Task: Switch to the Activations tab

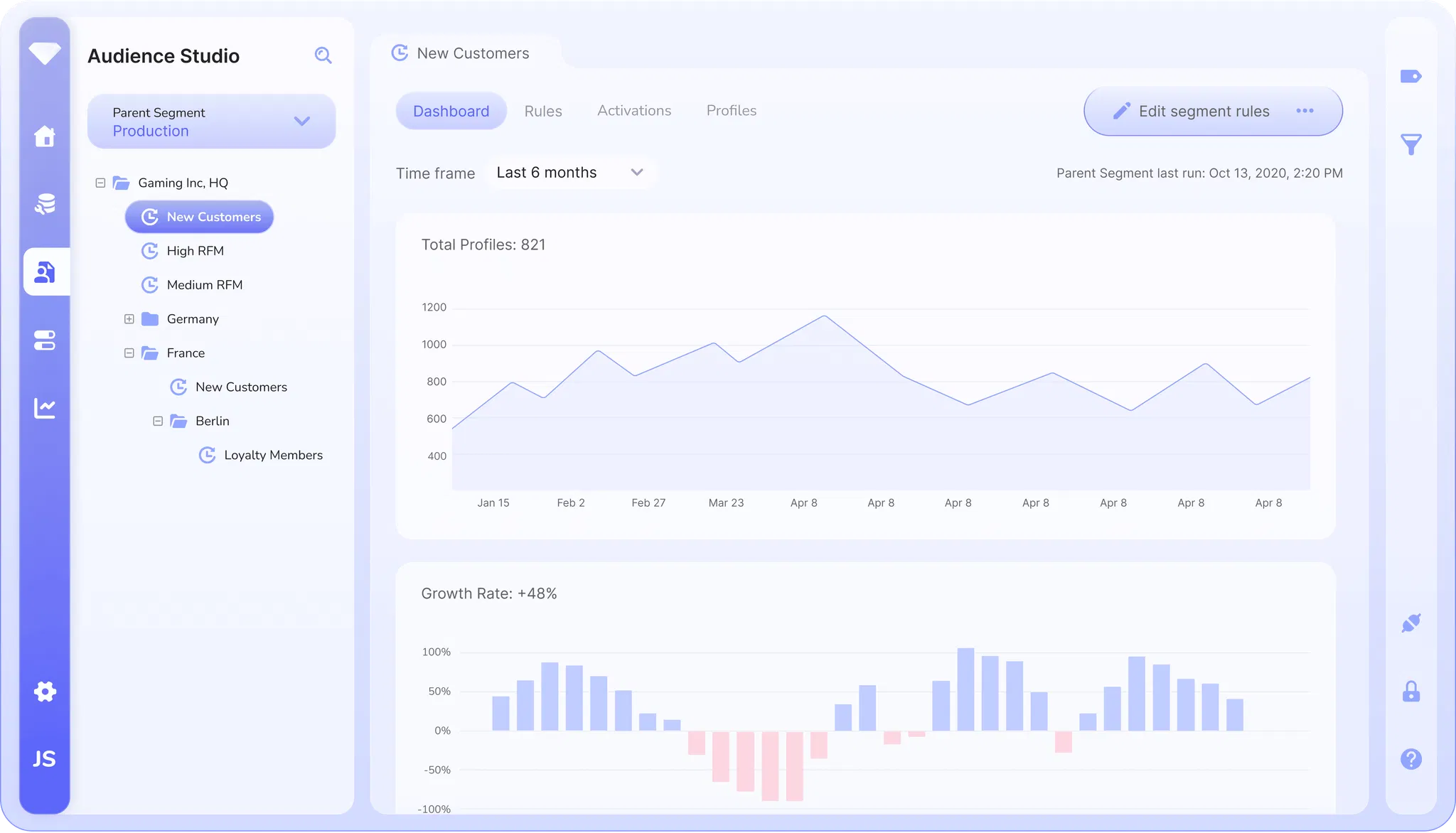Action: pos(633,111)
